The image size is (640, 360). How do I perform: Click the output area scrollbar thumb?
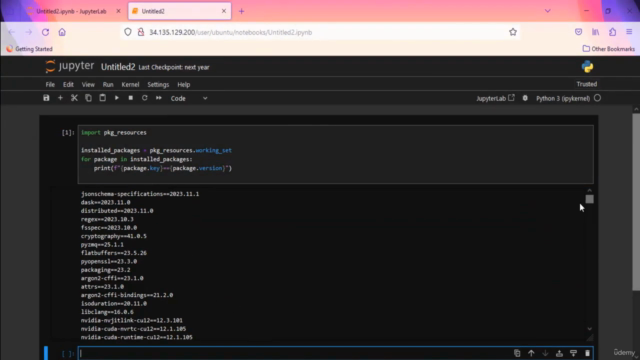tap(589, 199)
